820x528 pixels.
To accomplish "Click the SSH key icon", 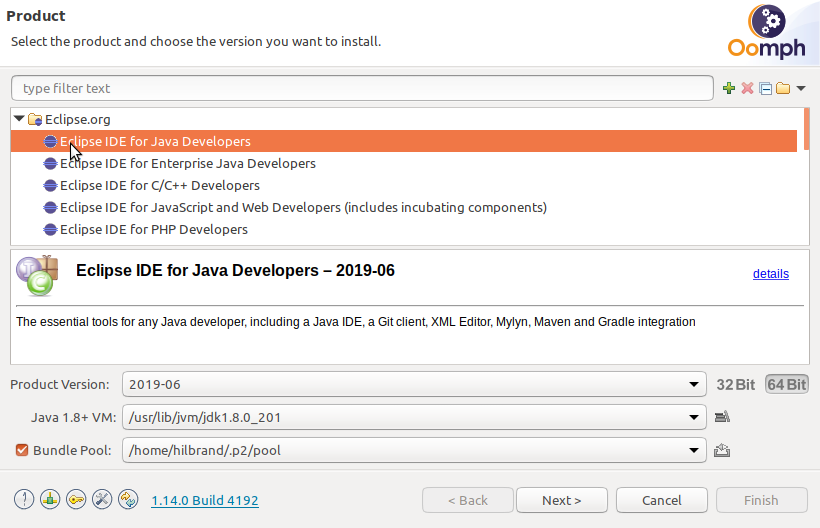I will (76, 500).
